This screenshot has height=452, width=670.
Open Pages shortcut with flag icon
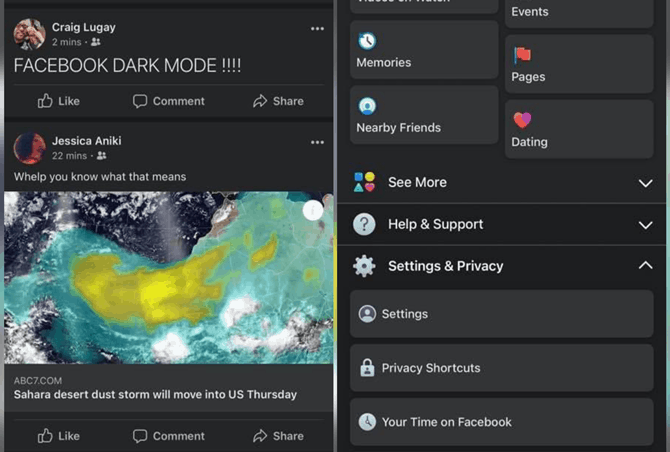pos(579,64)
